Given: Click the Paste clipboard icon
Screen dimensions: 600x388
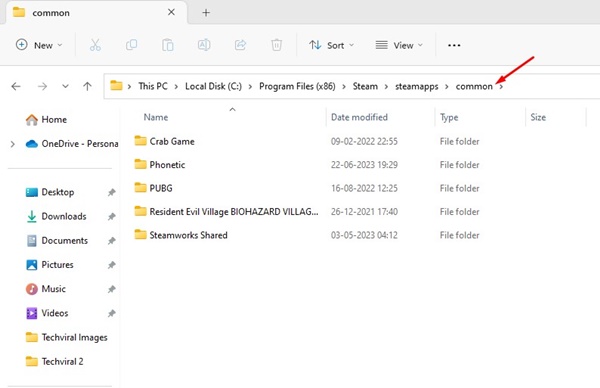Looking at the screenshot, I should point(168,45).
